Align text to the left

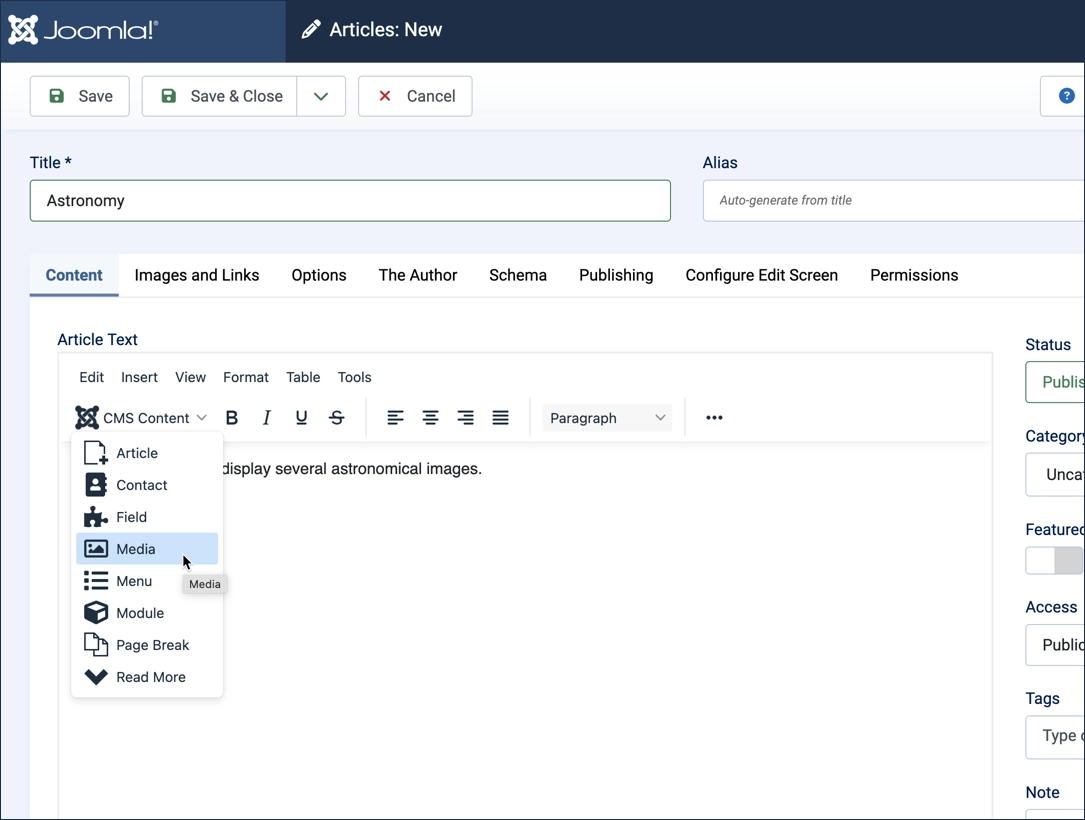tap(395, 418)
